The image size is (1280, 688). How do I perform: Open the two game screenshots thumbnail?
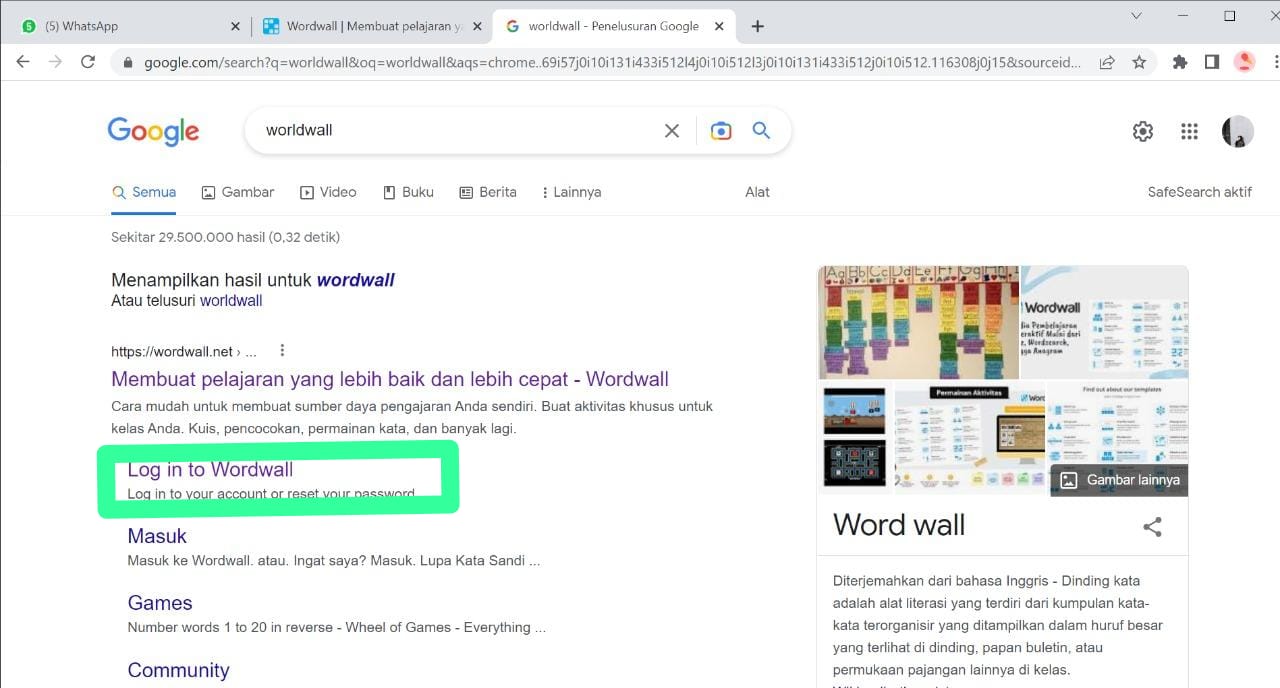[854, 436]
